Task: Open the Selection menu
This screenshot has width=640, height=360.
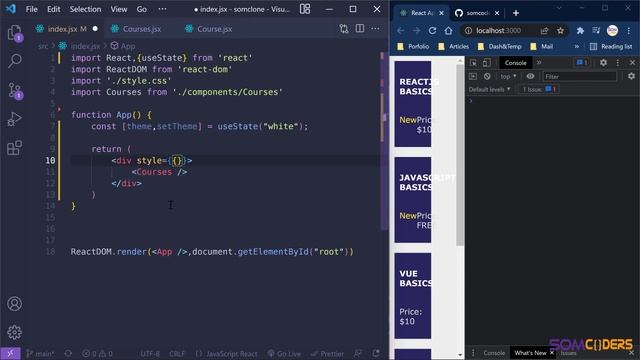Action: tap(85, 9)
